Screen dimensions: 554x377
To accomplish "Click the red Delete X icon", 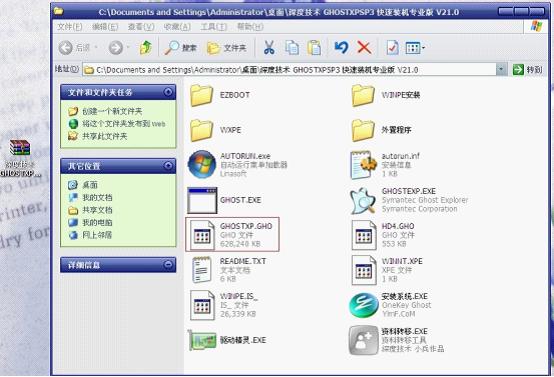I will 364,48.
